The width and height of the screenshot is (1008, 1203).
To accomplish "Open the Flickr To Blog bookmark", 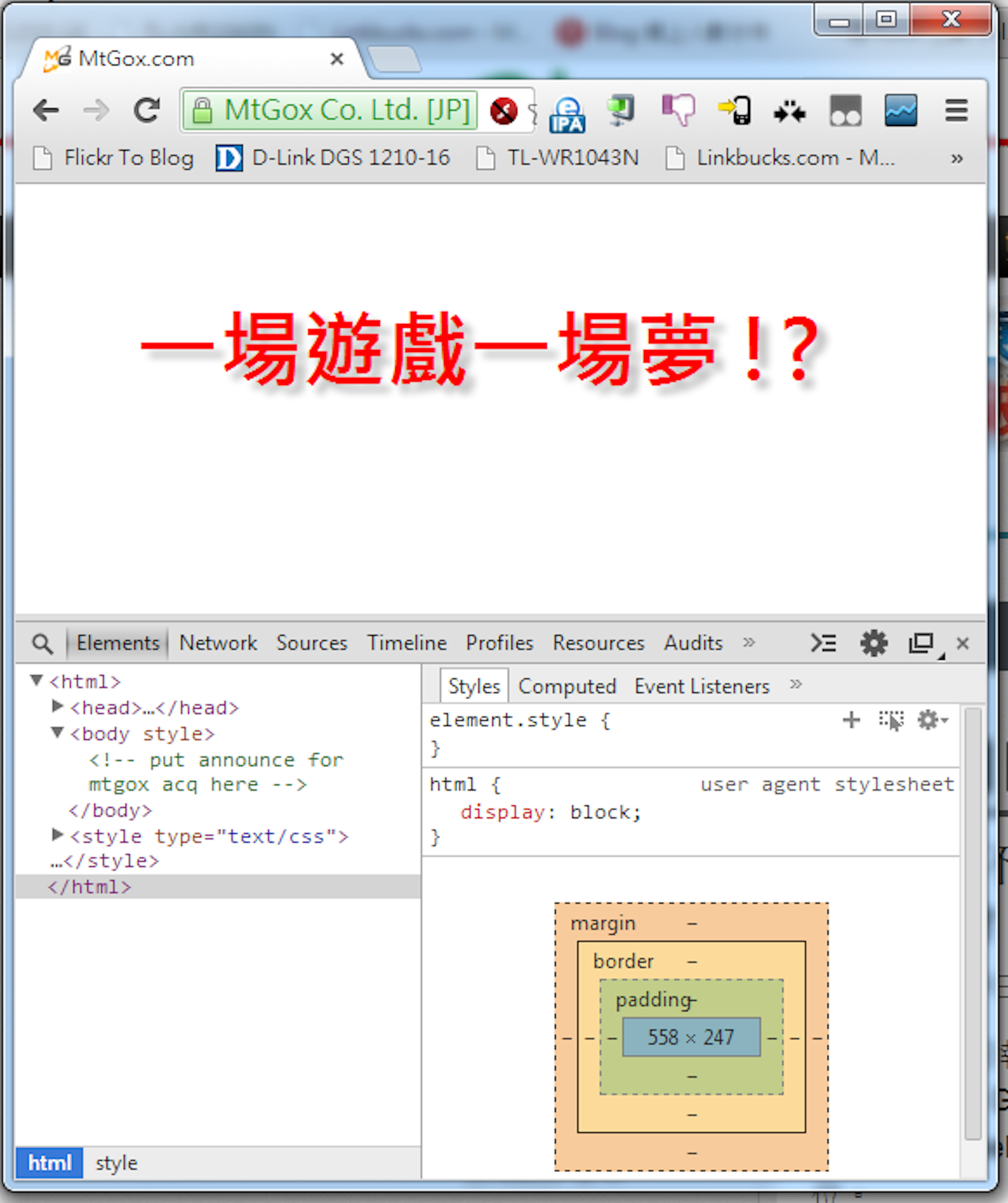I will click(x=113, y=158).
